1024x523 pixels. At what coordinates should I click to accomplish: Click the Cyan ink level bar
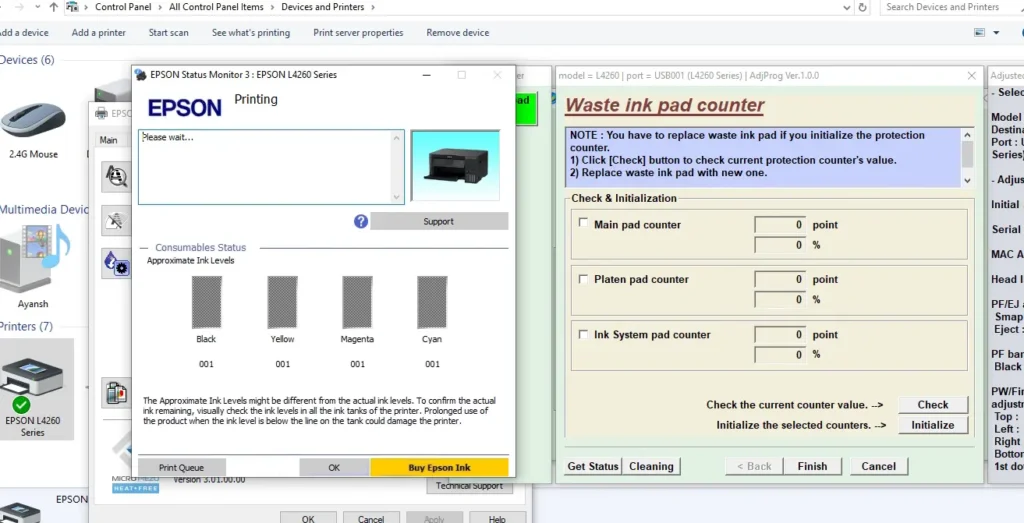click(x=432, y=302)
